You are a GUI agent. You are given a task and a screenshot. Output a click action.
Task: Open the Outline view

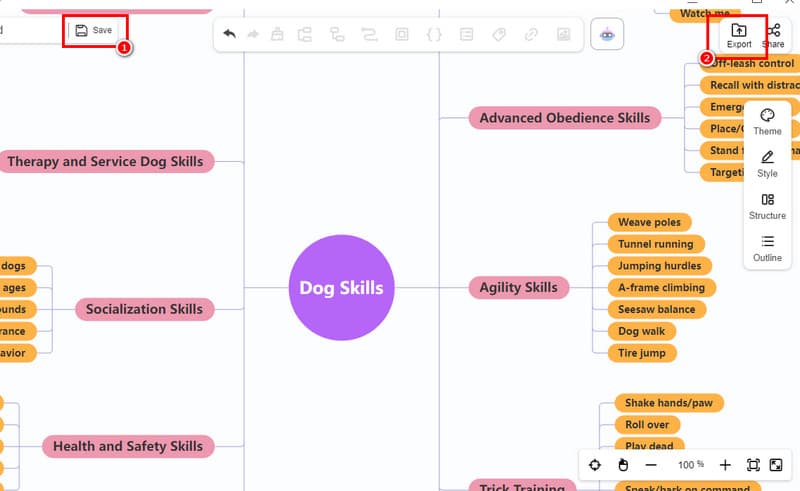coord(767,248)
